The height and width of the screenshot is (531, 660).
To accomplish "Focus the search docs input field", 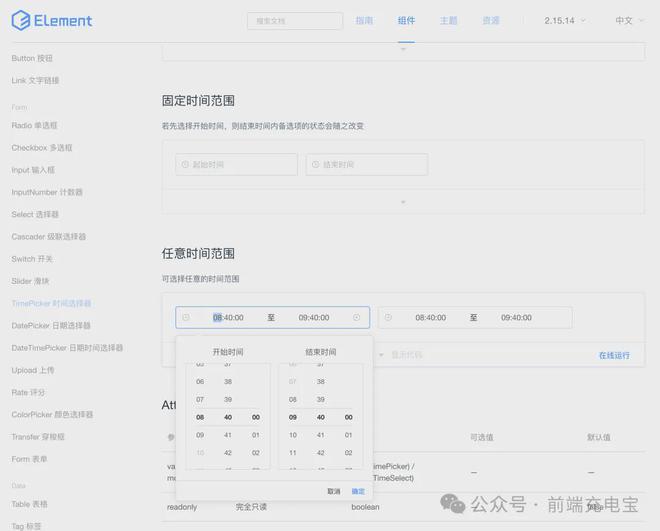I will tap(295, 21).
